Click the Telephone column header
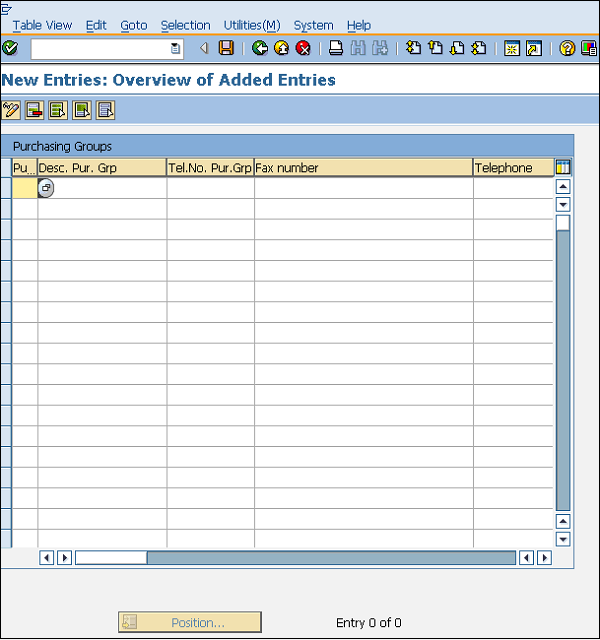This screenshot has width=600, height=640. click(513, 168)
